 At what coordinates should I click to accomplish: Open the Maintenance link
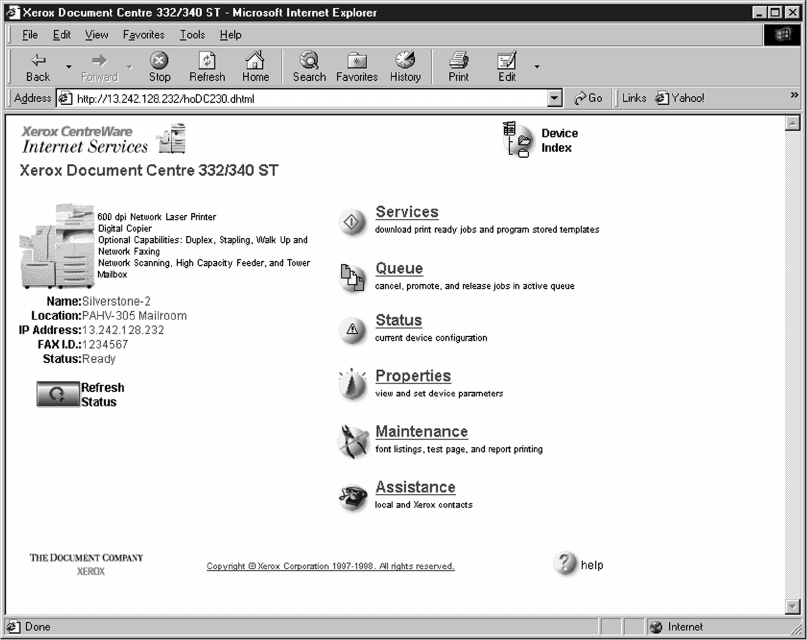pyautogui.click(x=422, y=432)
